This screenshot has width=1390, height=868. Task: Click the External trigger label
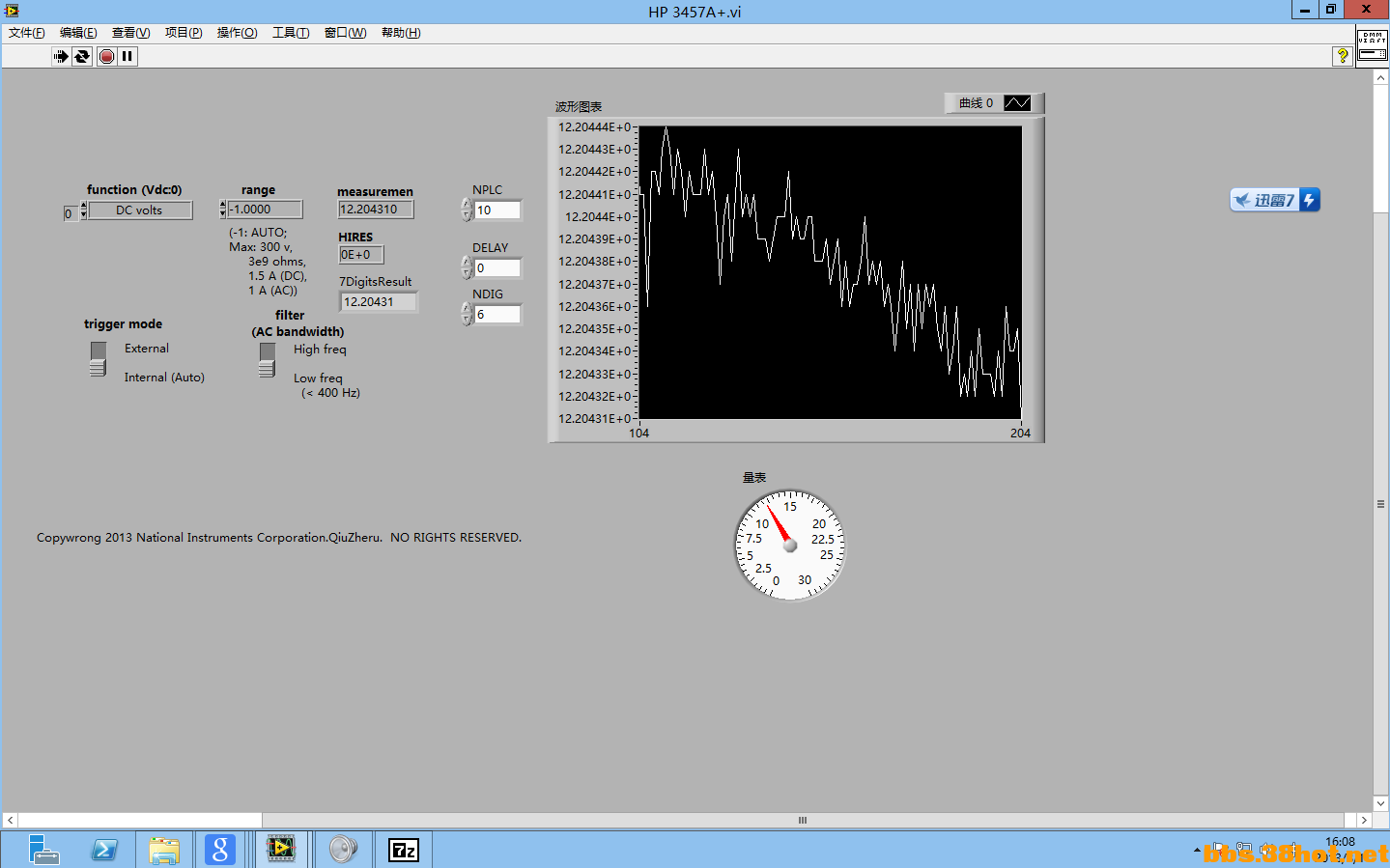point(147,349)
